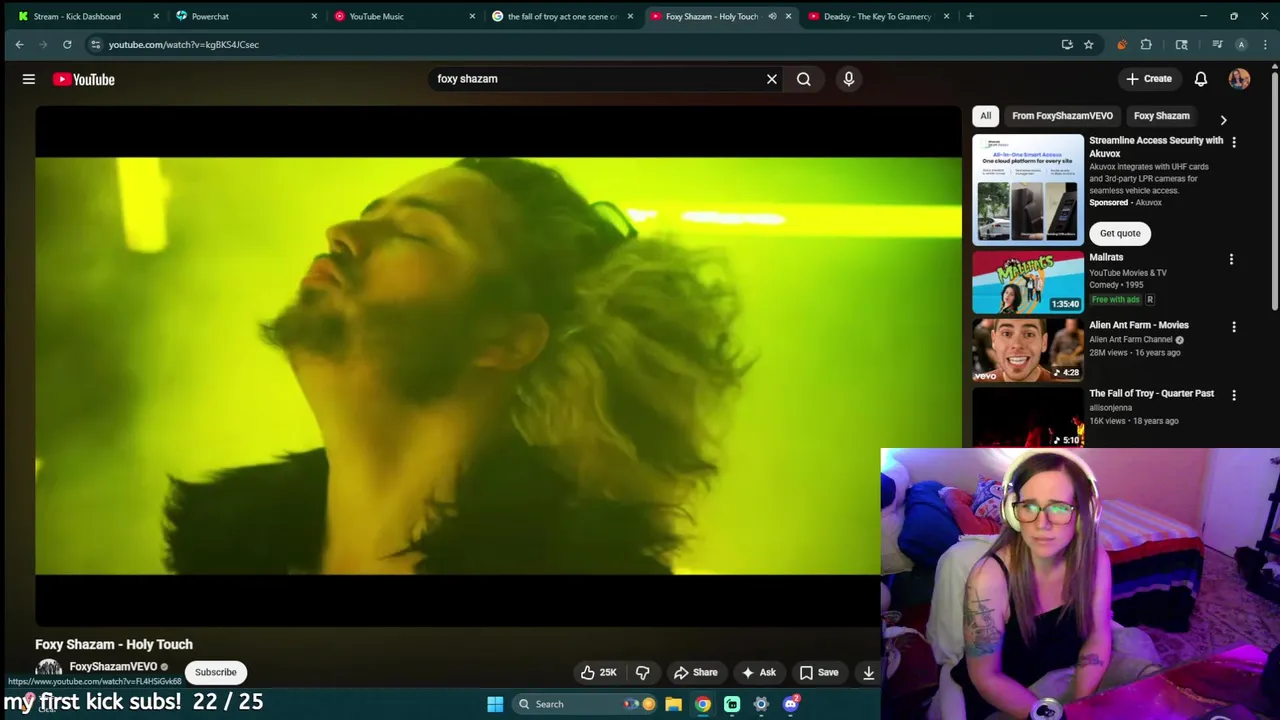This screenshot has width=1280, height=720.
Task: Save the video to a playlist
Action: coord(818,672)
